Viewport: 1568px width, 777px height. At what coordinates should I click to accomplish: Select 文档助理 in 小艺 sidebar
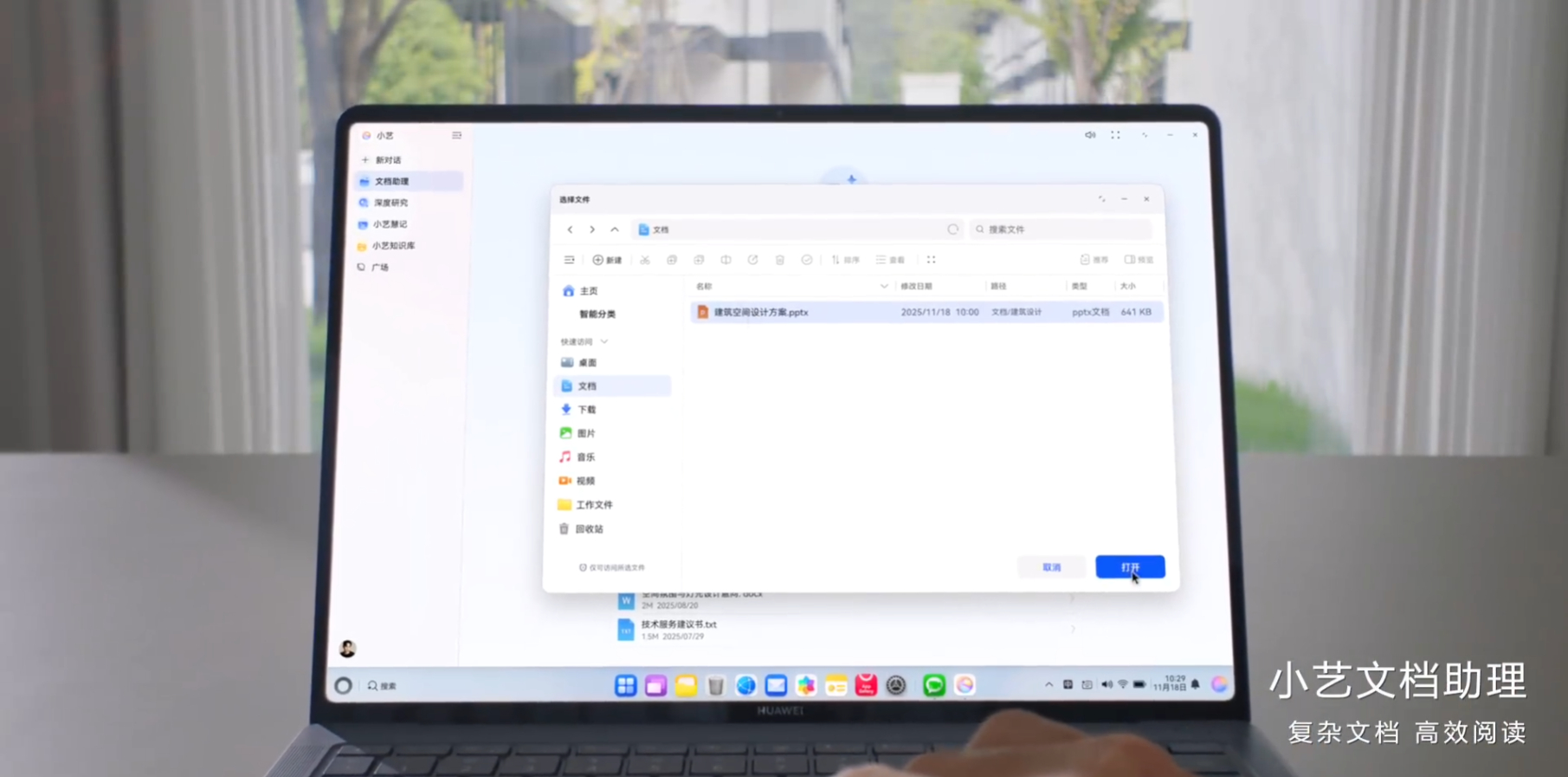pos(409,182)
